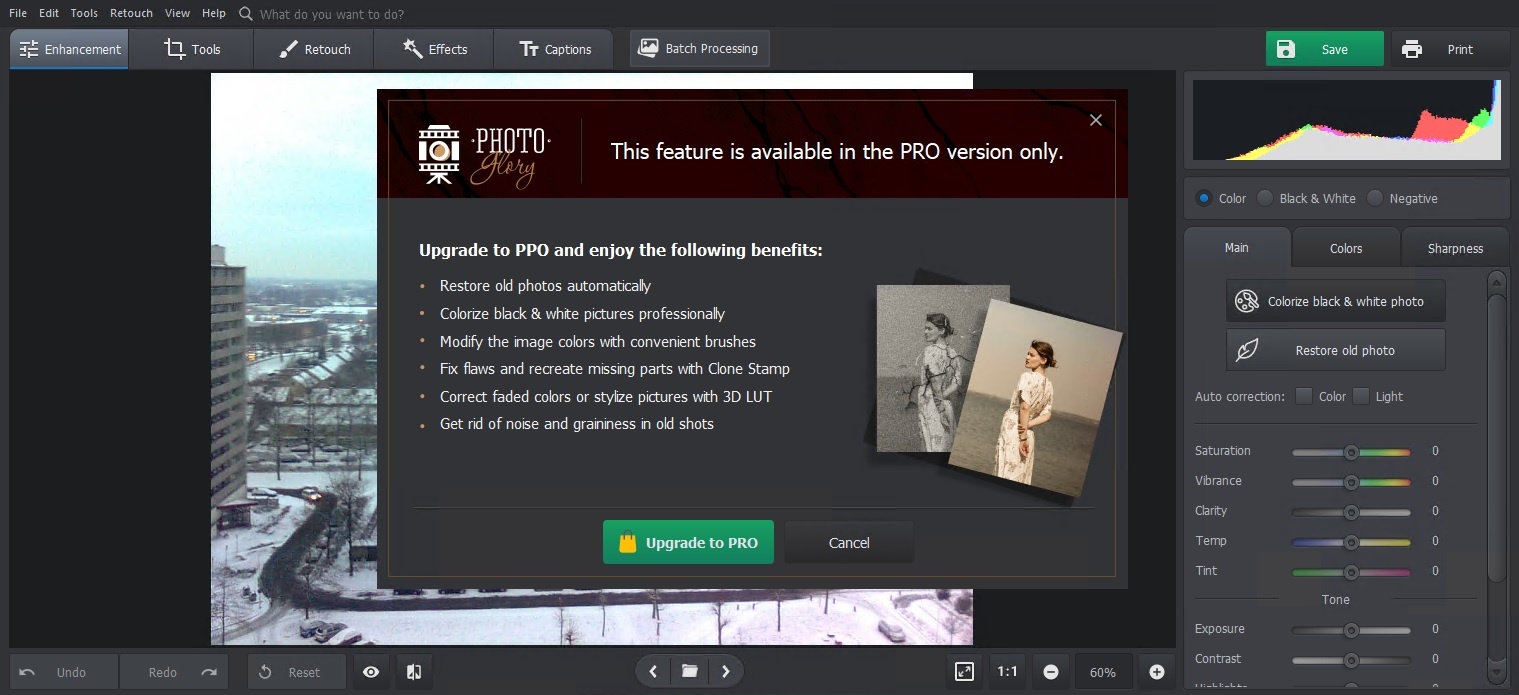
Task: Go to previous photo arrow
Action: tap(653, 672)
